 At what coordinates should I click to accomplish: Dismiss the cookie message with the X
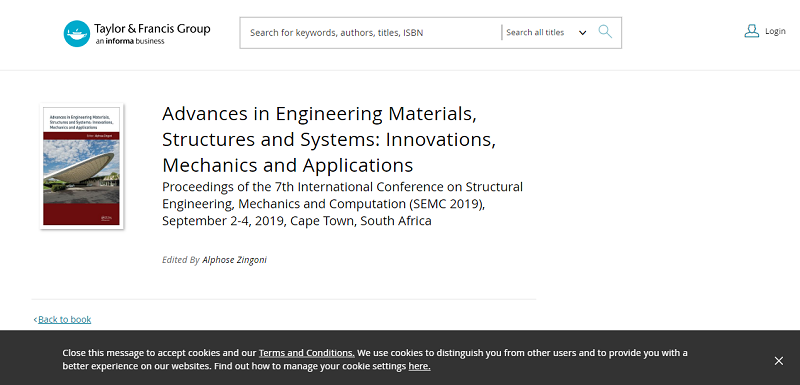coord(779,361)
